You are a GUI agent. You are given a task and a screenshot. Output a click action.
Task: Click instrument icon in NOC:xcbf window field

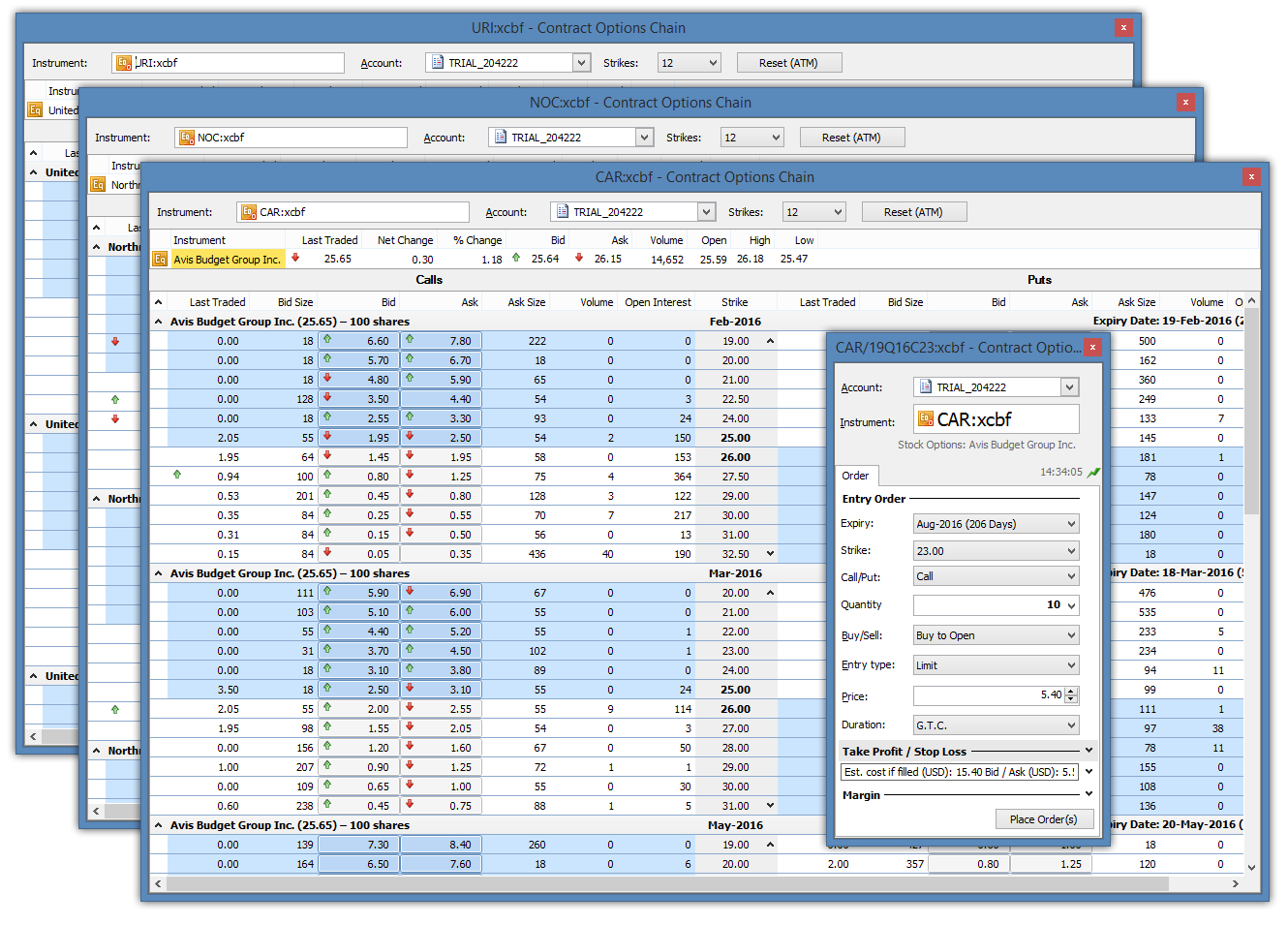[187, 138]
